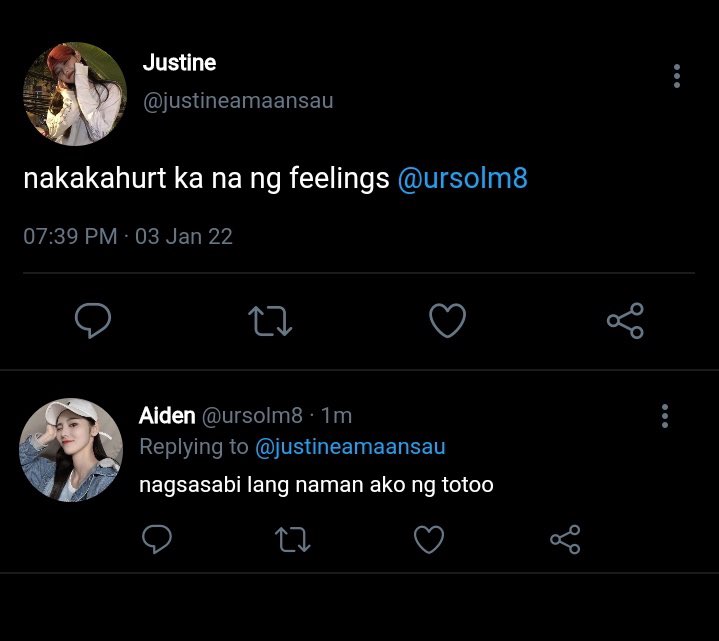Retweet Justine's main tweet

pos(270,321)
